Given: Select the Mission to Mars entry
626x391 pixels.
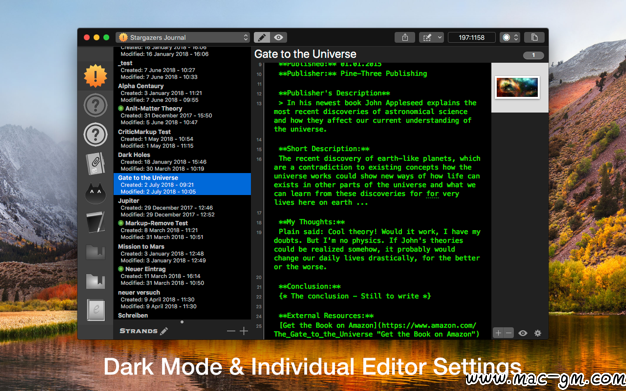Looking at the screenshot, I should [182, 253].
